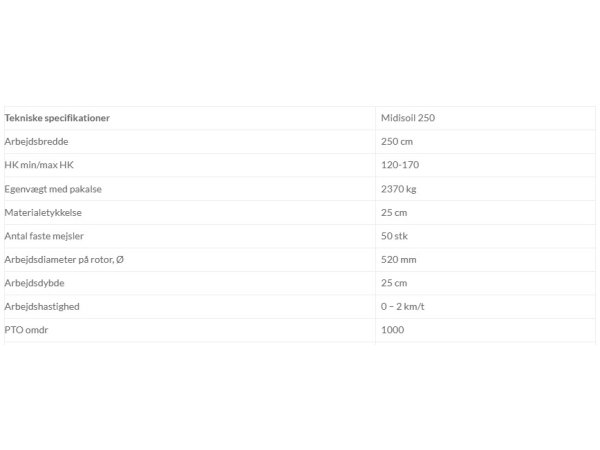The width and height of the screenshot is (600, 450).
Task: Click the Arbejdsdybde row label
Action: pos(34,283)
